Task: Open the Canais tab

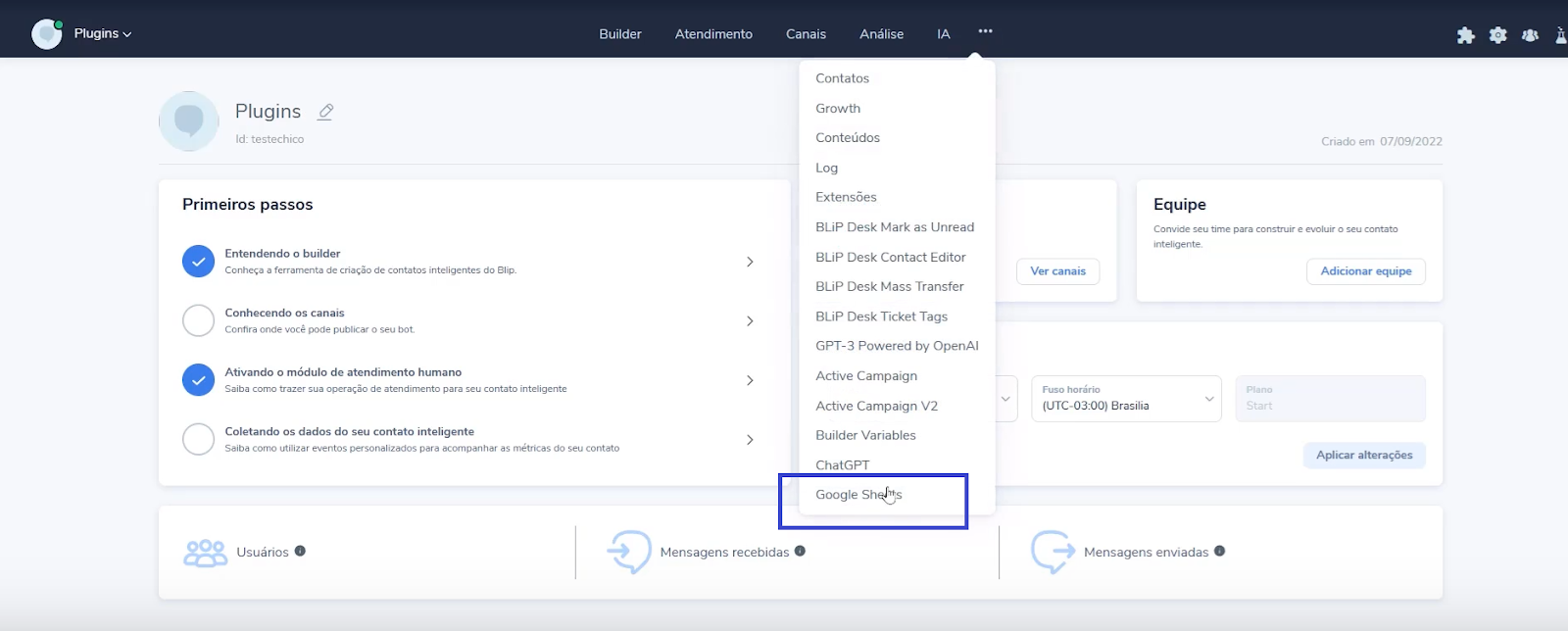Action: [806, 33]
